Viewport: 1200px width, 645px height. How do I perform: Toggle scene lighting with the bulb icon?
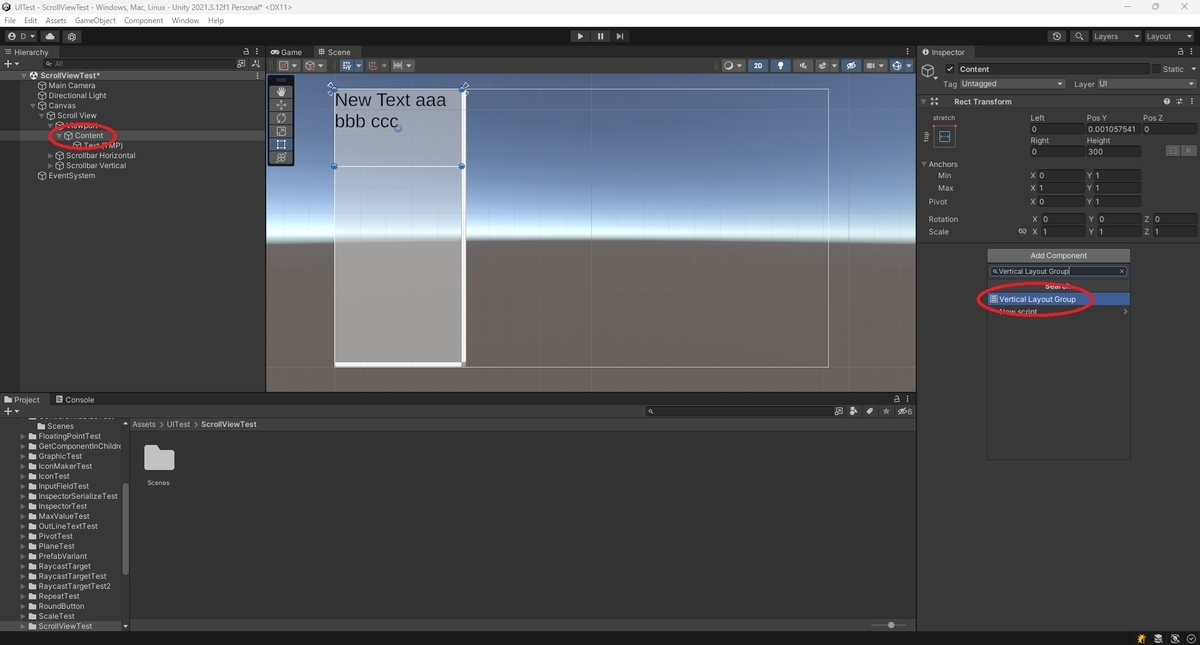coord(780,65)
